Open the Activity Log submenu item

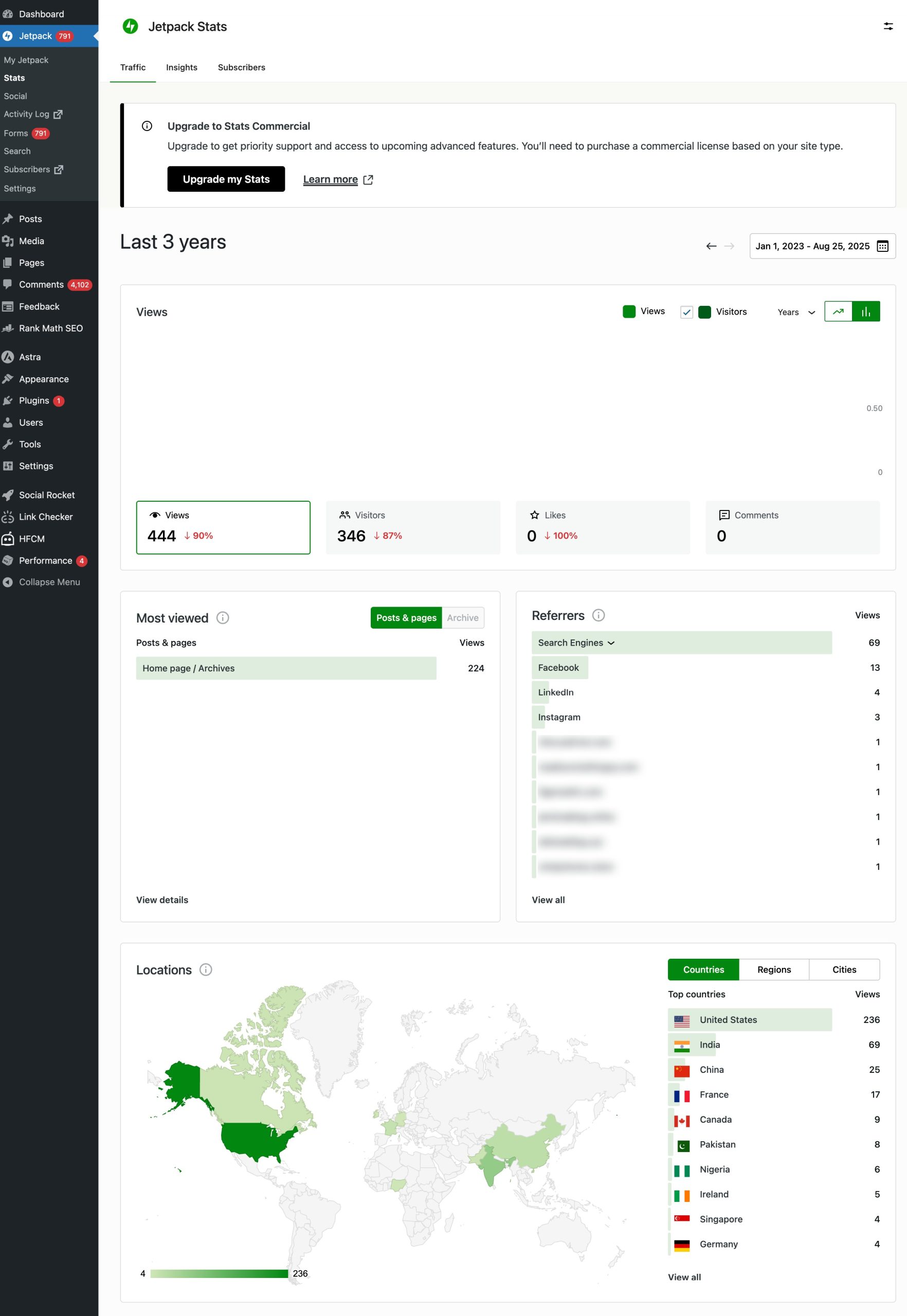pyautogui.click(x=33, y=114)
